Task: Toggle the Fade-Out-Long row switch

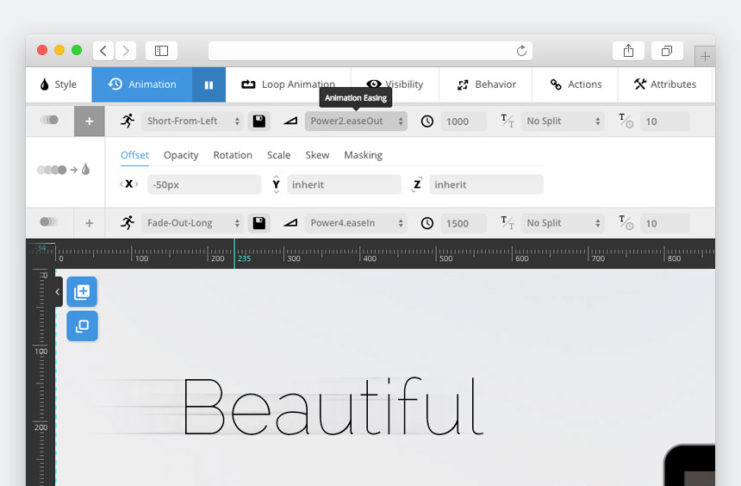Action: click(x=48, y=223)
